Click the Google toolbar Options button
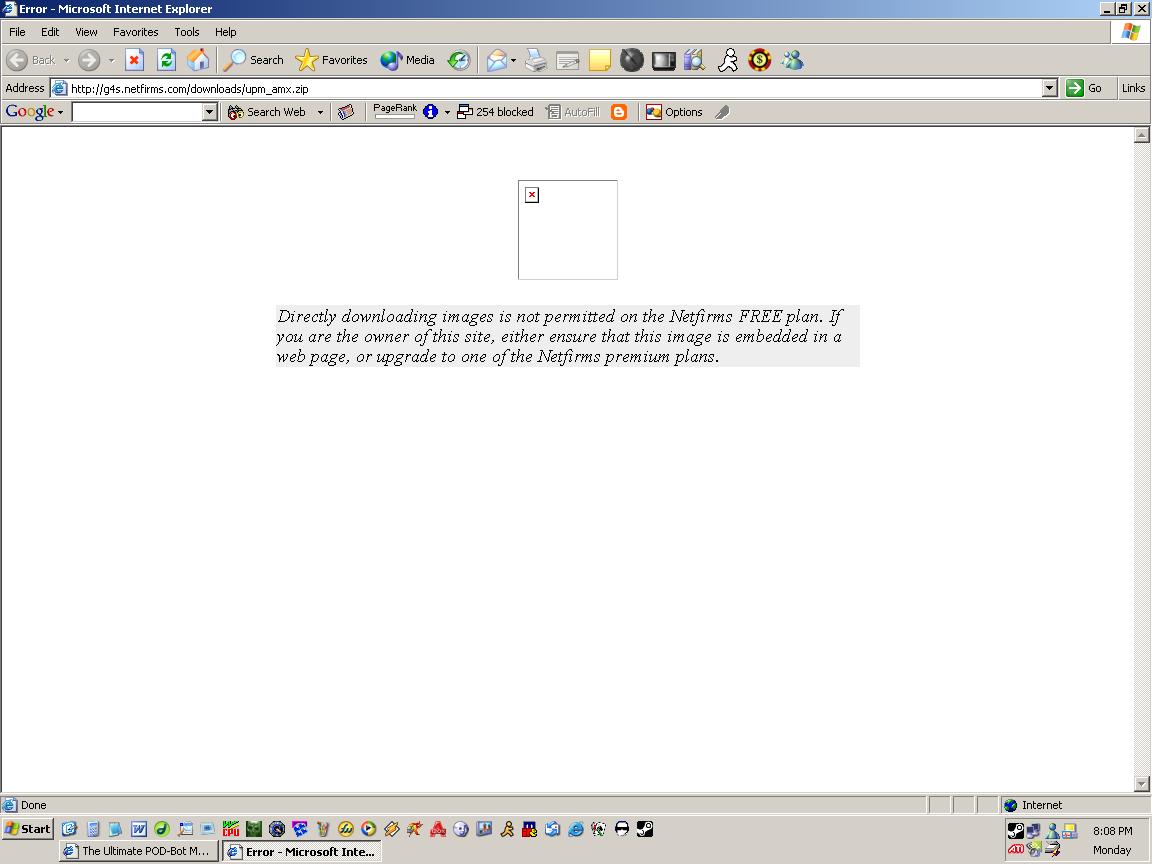The height and width of the screenshot is (864, 1152). (x=674, y=112)
